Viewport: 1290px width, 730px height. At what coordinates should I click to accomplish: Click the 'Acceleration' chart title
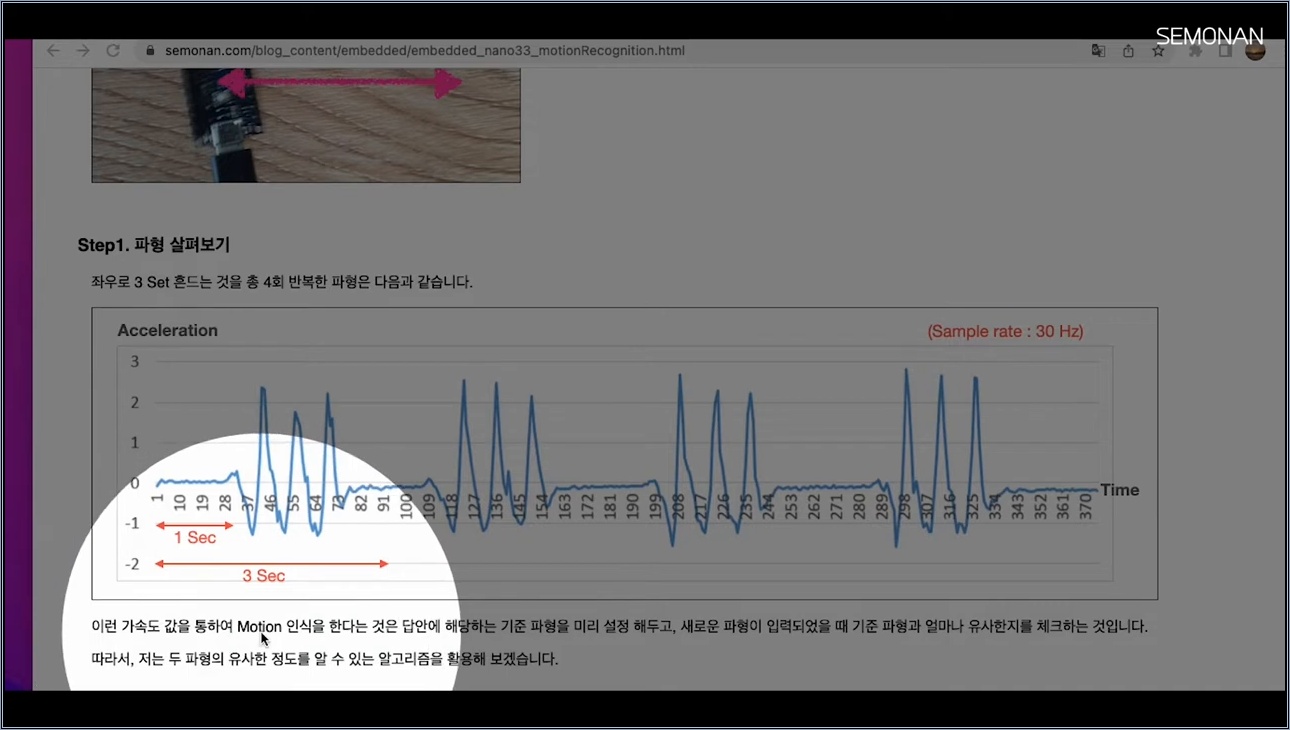point(167,330)
